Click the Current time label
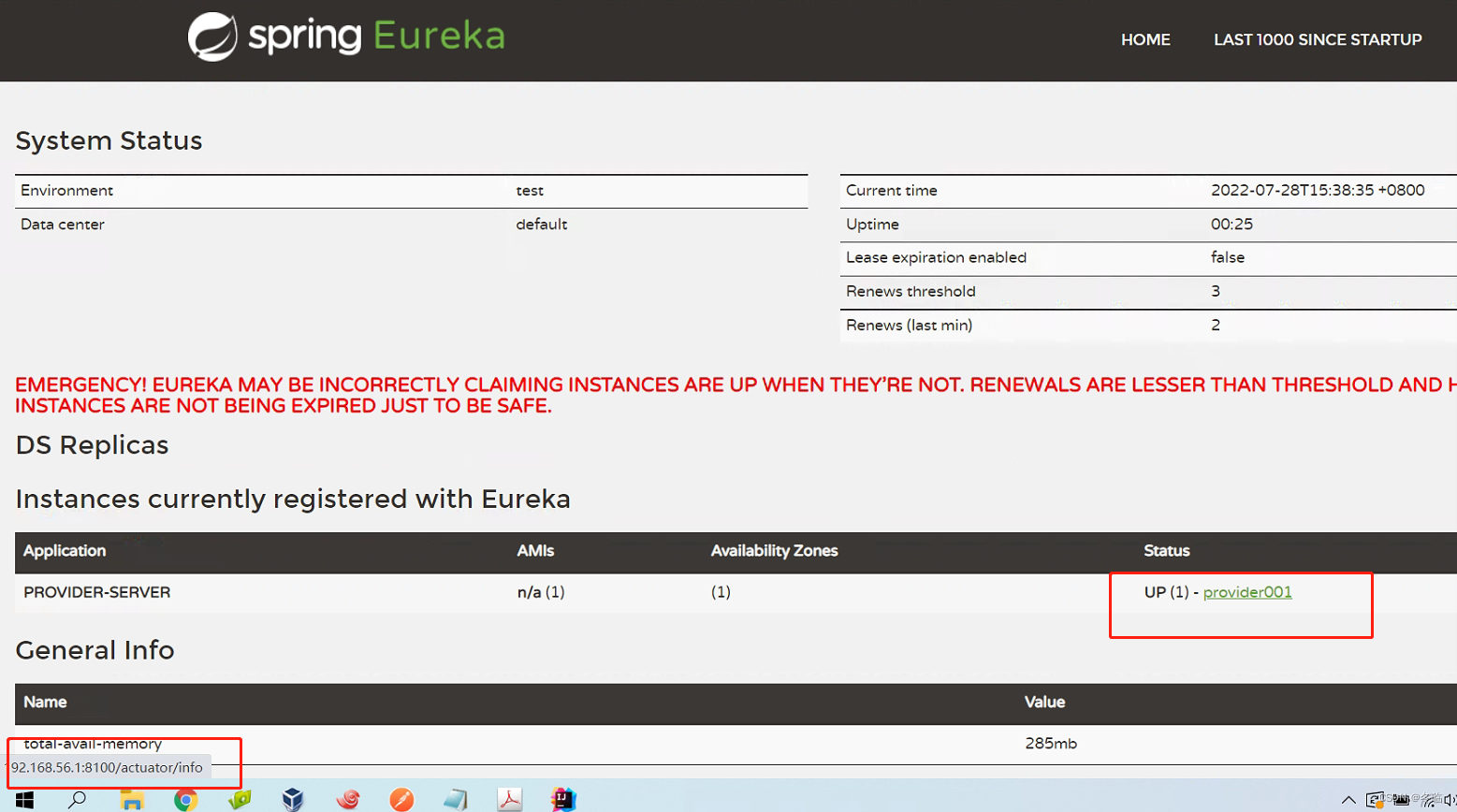Screen dimensions: 1457x812 pyautogui.click(x=892, y=190)
